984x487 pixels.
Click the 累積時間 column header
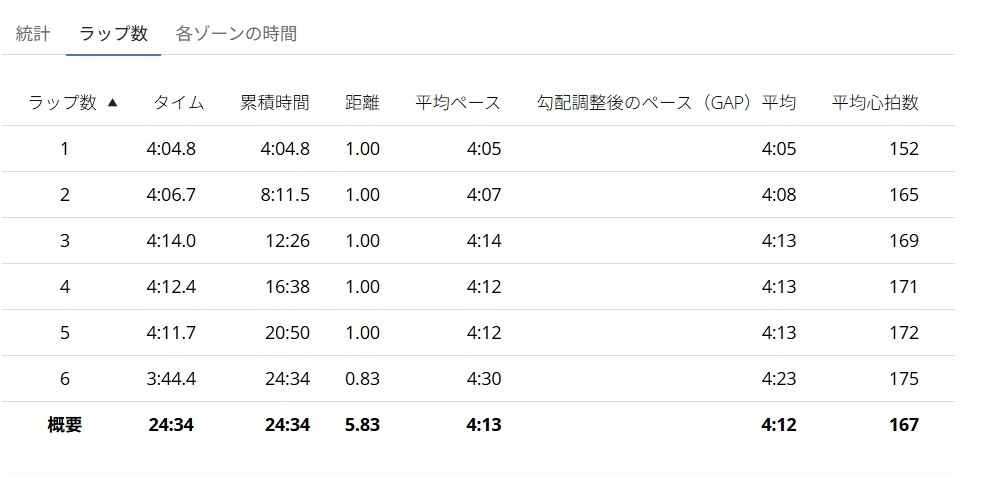275,102
